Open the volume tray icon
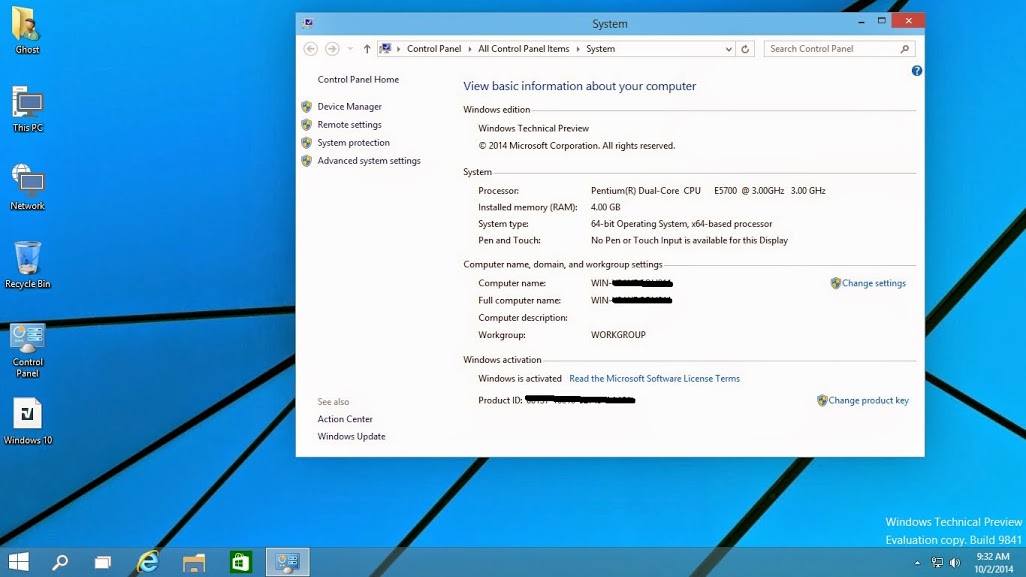 tap(955, 563)
